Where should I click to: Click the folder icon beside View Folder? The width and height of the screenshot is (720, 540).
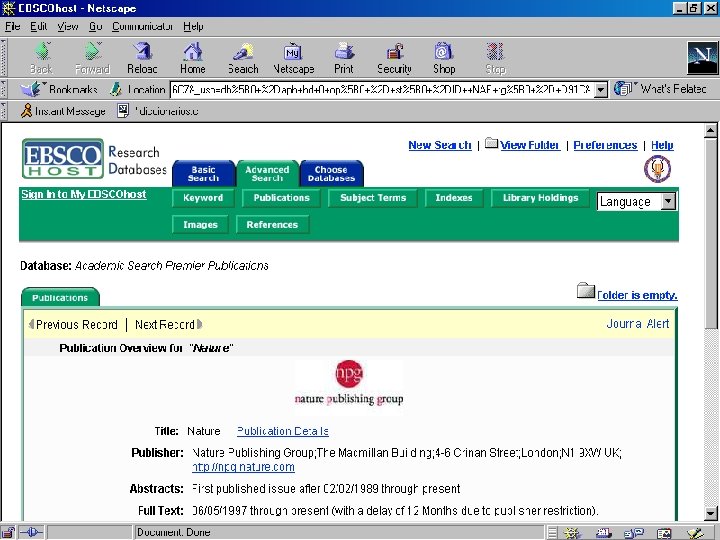(x=491, y=143)
